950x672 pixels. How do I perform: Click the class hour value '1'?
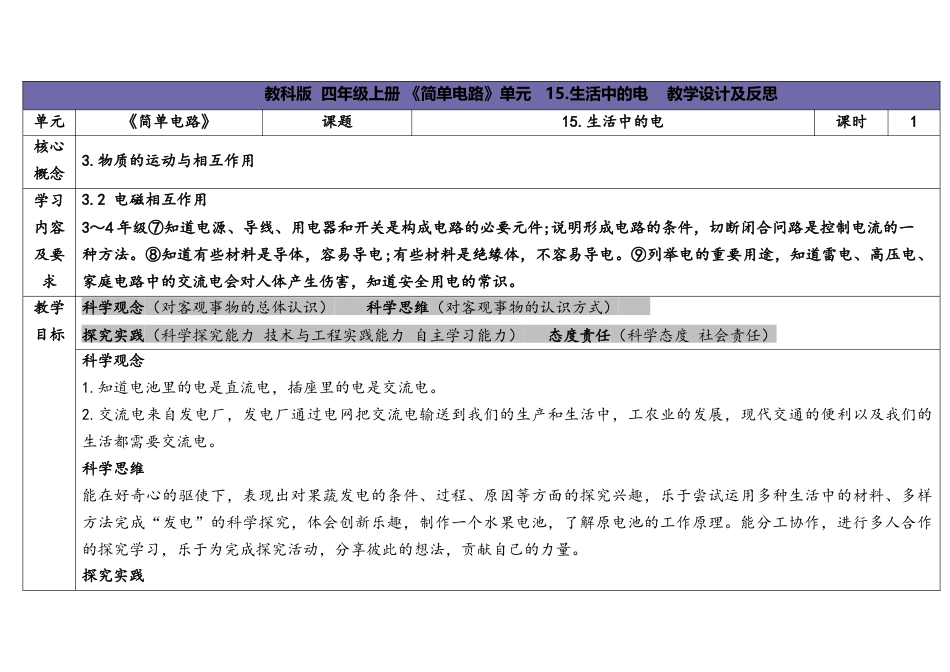[913, 122]
